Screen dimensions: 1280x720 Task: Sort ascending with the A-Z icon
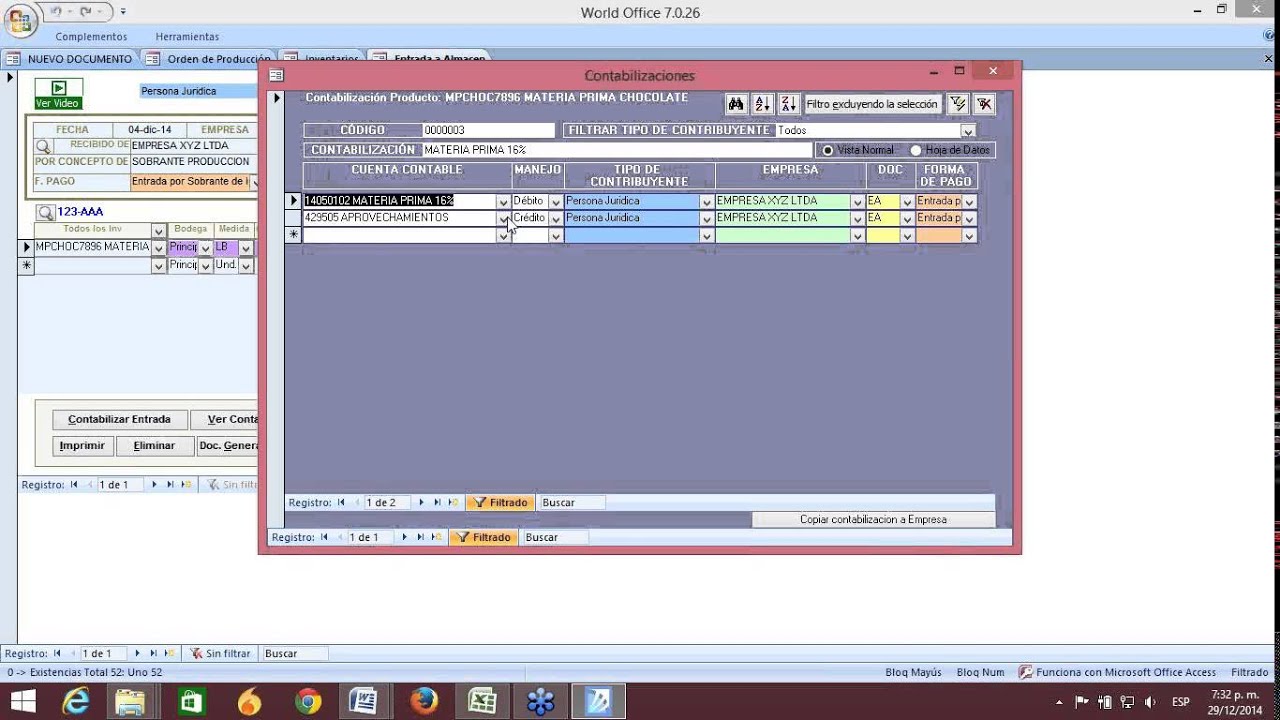tap(762, 104)
